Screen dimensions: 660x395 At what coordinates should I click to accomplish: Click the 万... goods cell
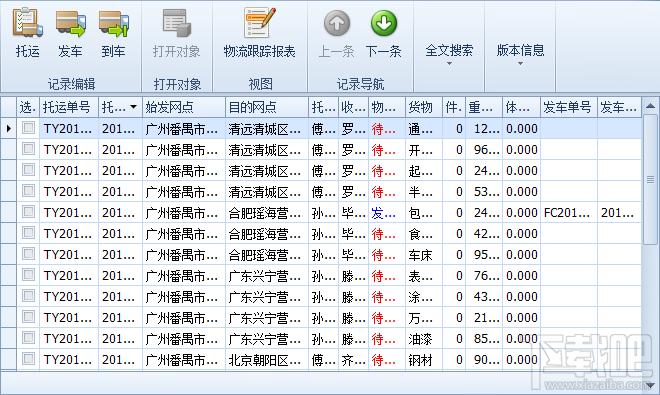(424, 318)
